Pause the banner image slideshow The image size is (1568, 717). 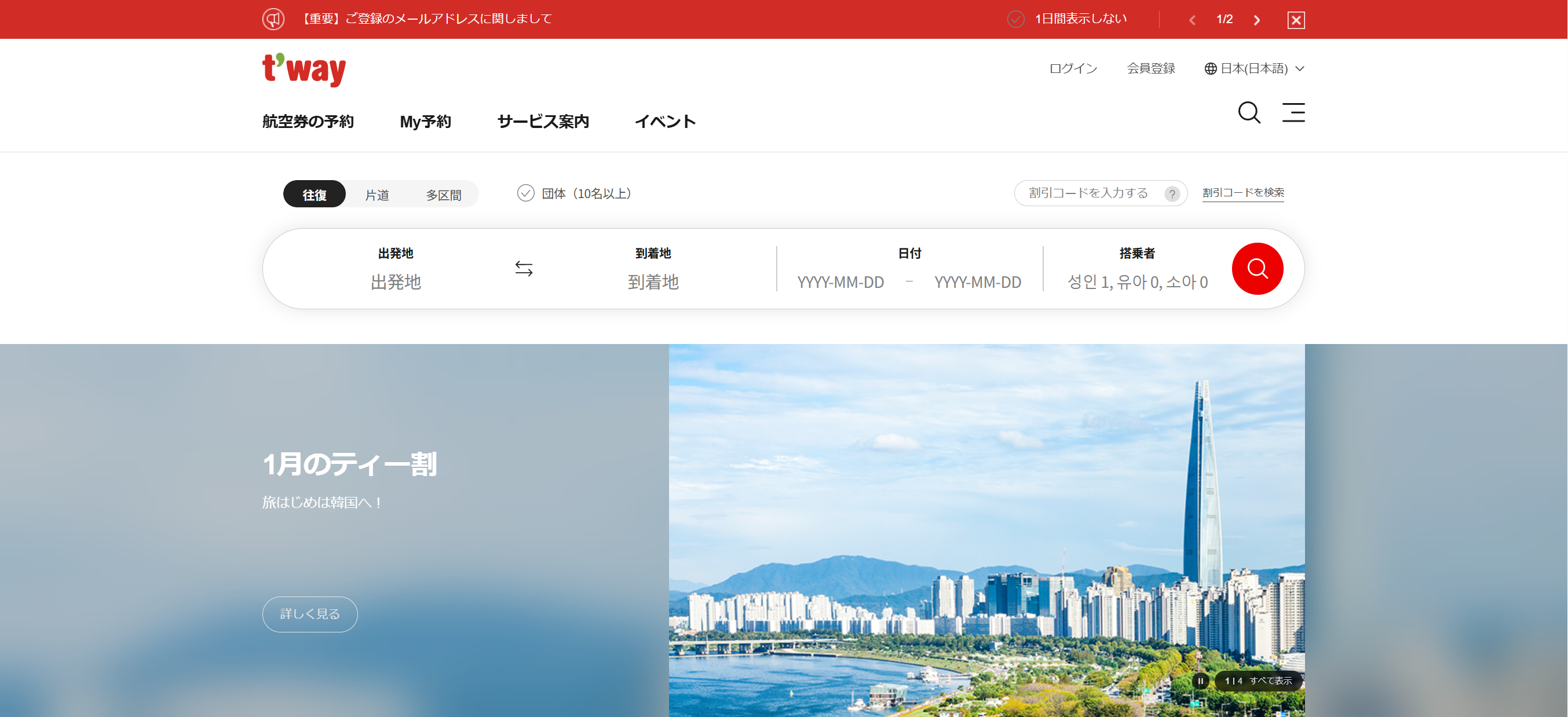tap(1201, 681)
